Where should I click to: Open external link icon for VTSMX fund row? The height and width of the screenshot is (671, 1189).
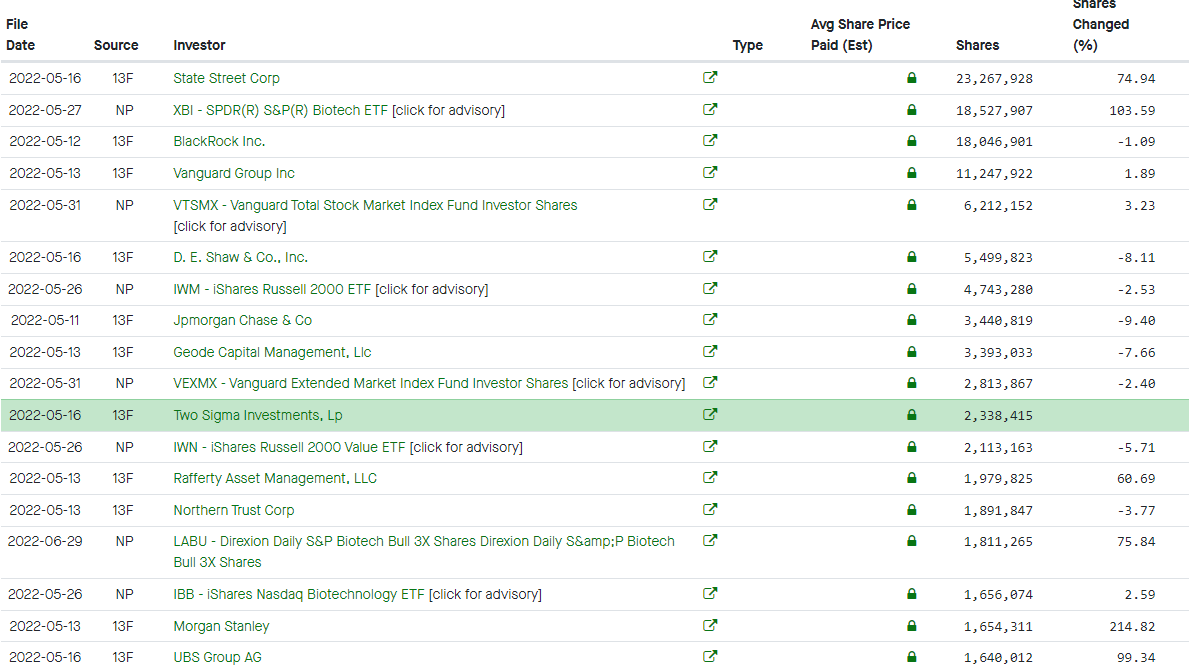[x=710, y=204]
